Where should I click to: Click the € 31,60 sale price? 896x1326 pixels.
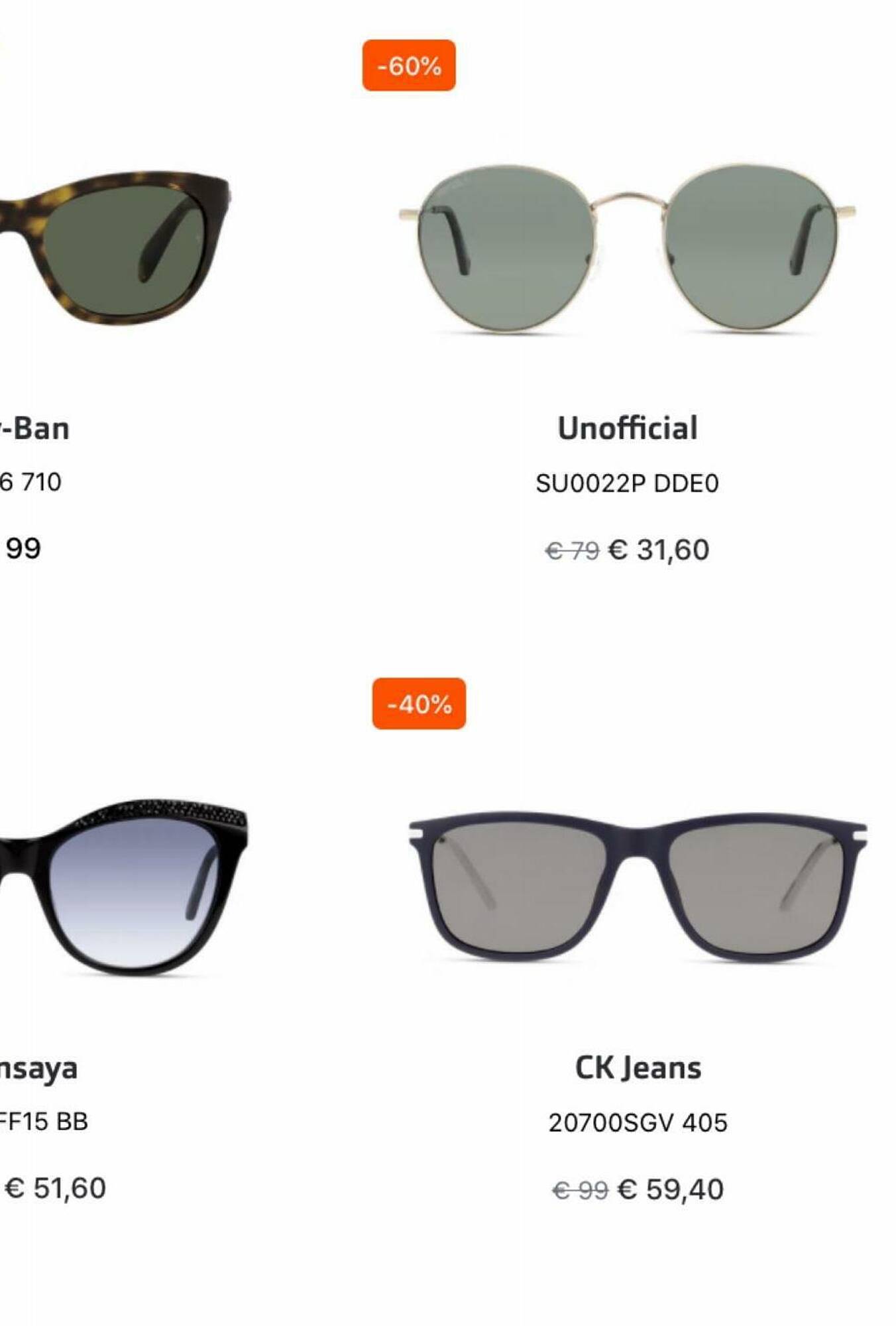(x=658, y=550)
